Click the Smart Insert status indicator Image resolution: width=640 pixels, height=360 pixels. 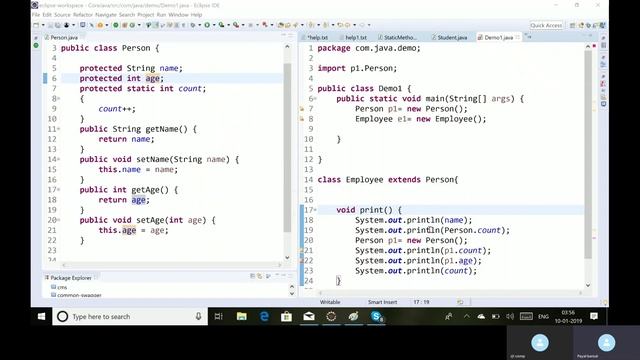[382, 302]
